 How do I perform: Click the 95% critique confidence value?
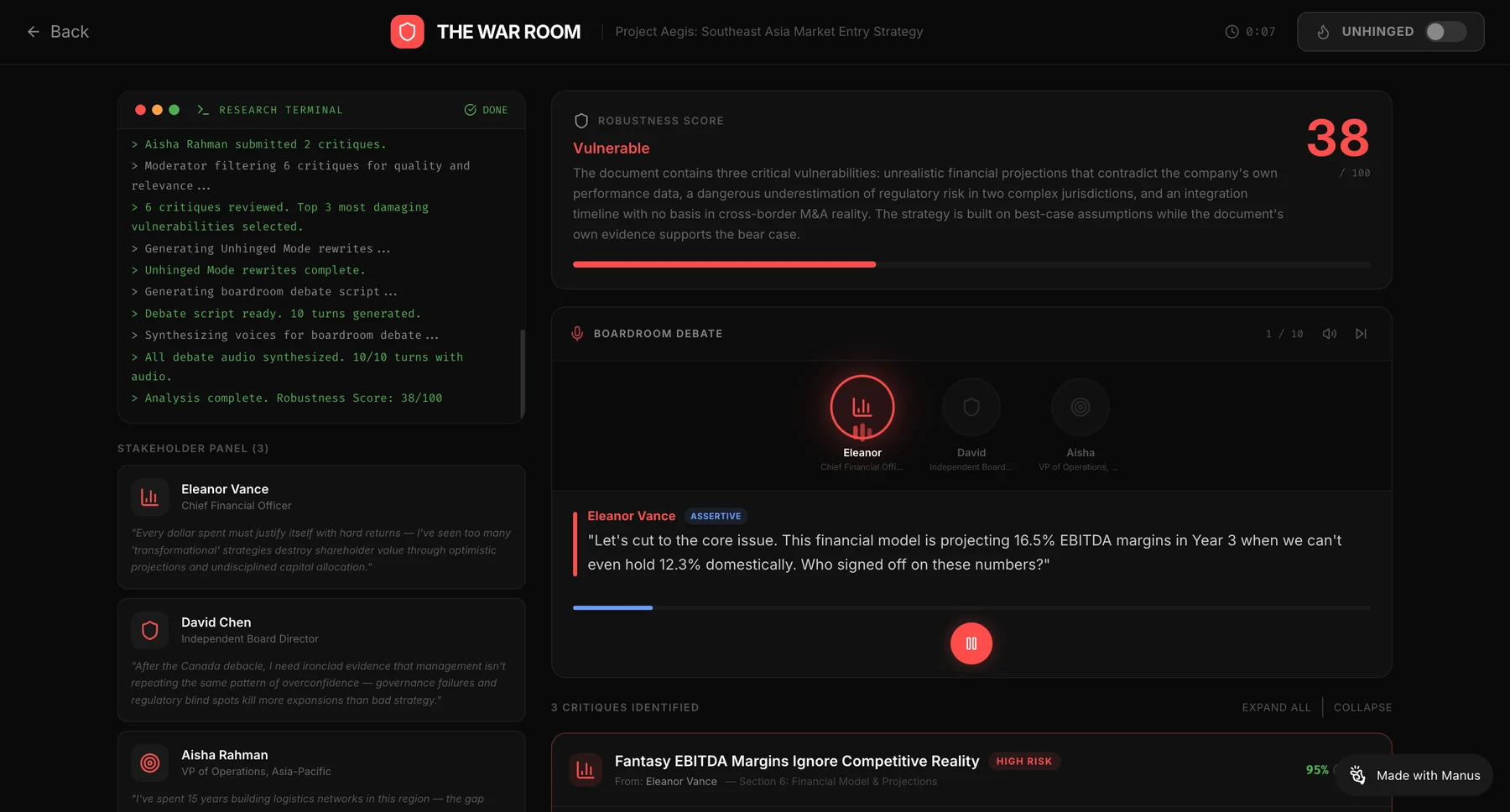pos(1317,770)
